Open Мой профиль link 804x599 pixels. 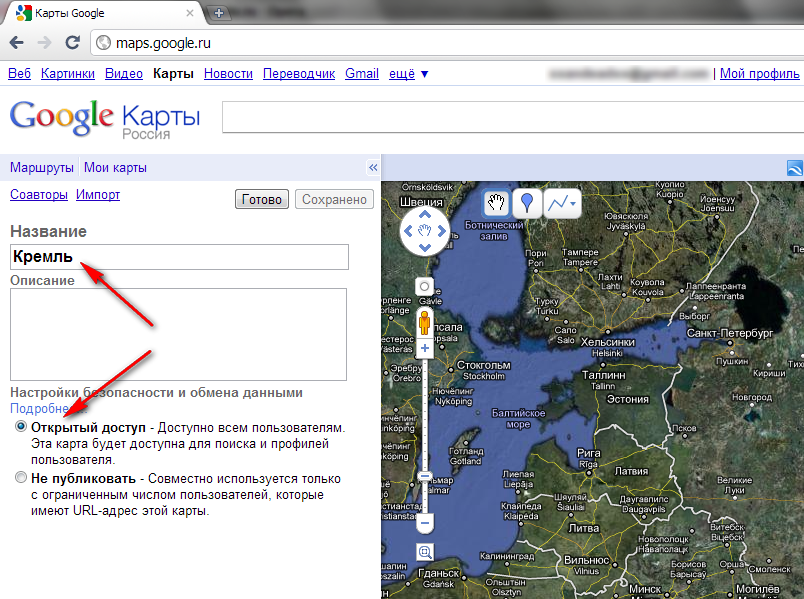click(x=759, y=74)
